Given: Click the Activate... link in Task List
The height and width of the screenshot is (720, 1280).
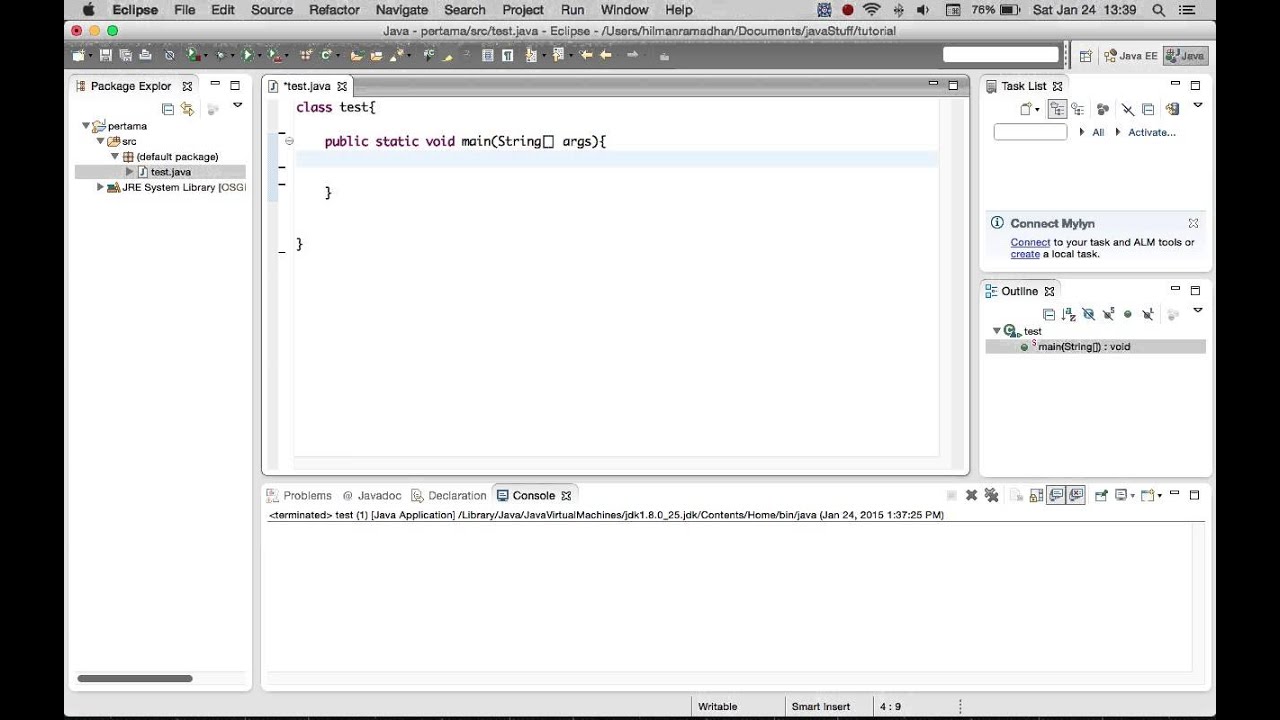Looking at the screenshot, I should (x=1152, y=132).
